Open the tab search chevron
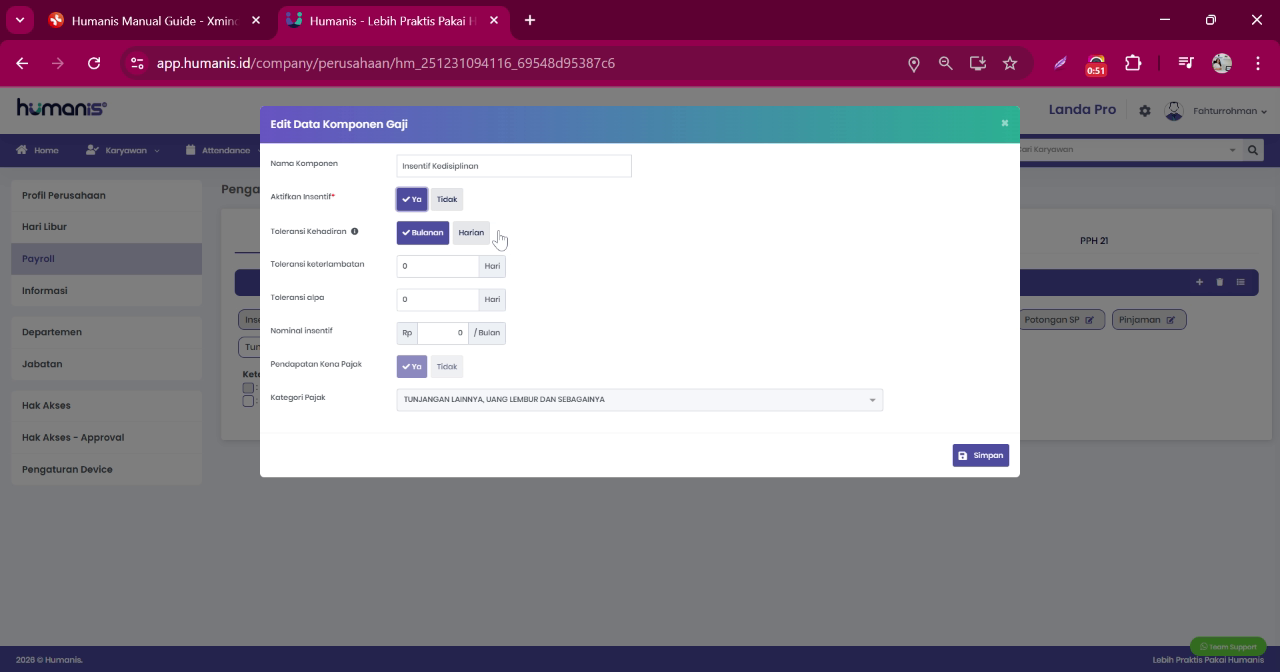 [x=19, y=20]
